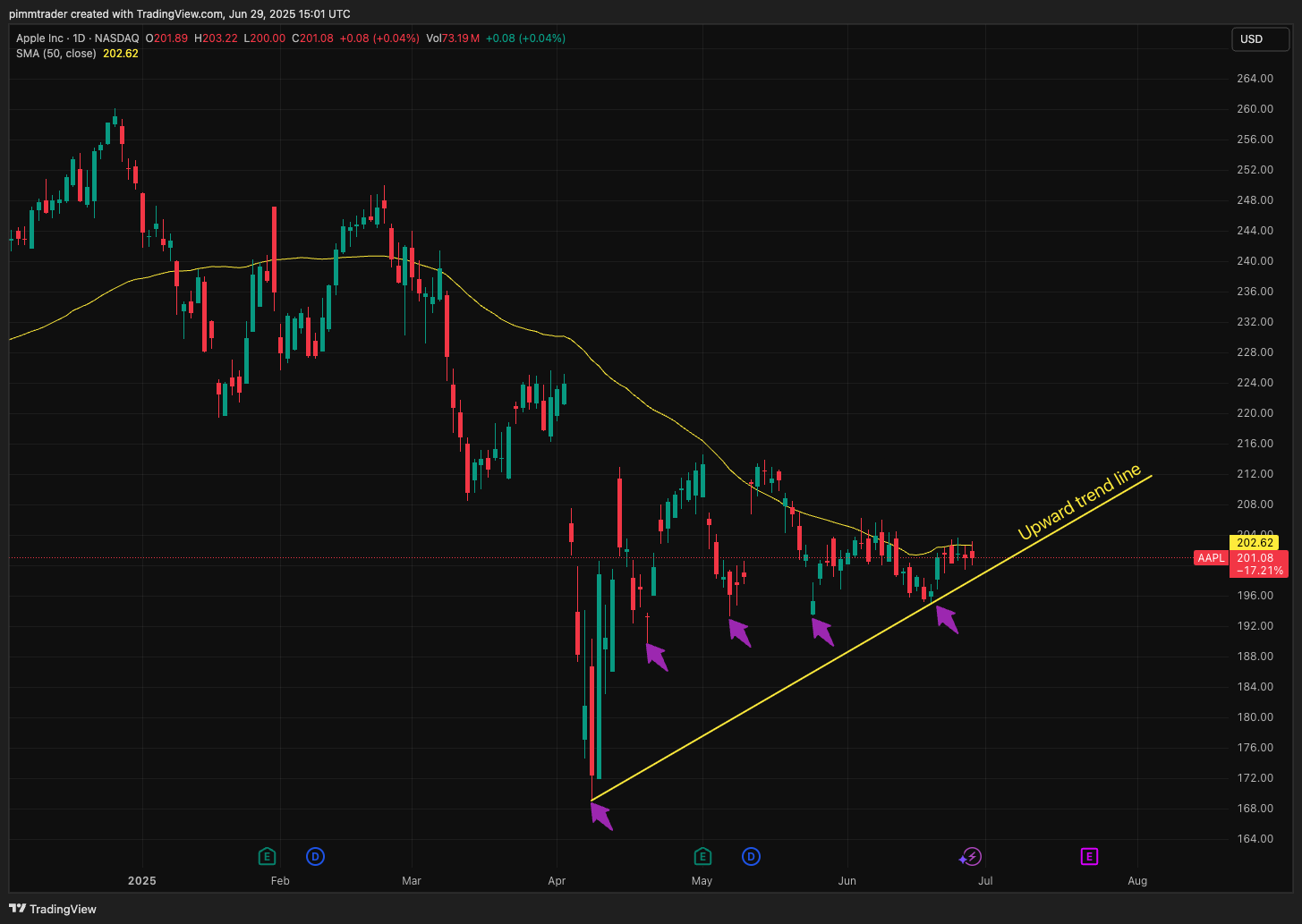Click the 216.00 price axis label
The image size is (1302, 924).
click(x=1255, y=444)
